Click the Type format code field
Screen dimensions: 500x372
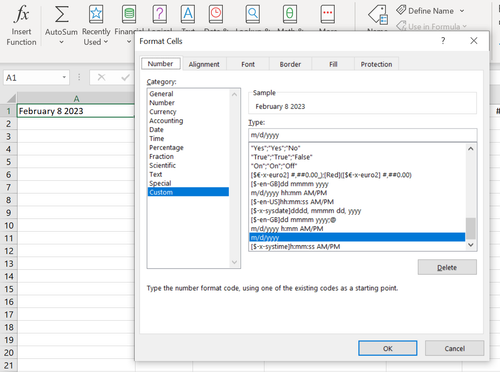click(363, 135)
